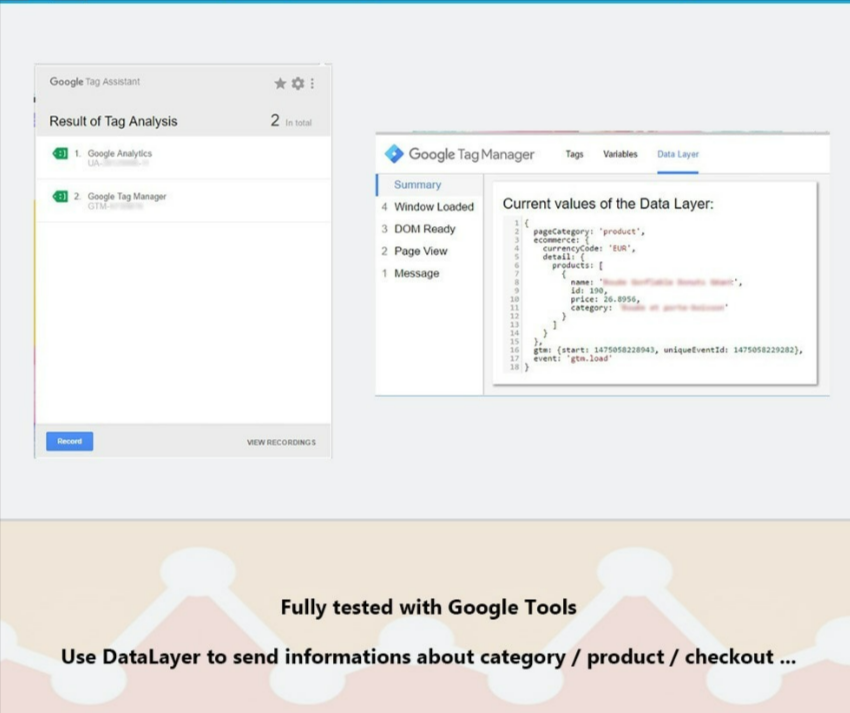The width and height of the screenshot is (850, 713).
Task: Switch to the Variables tab
Action: click(620, 154)
